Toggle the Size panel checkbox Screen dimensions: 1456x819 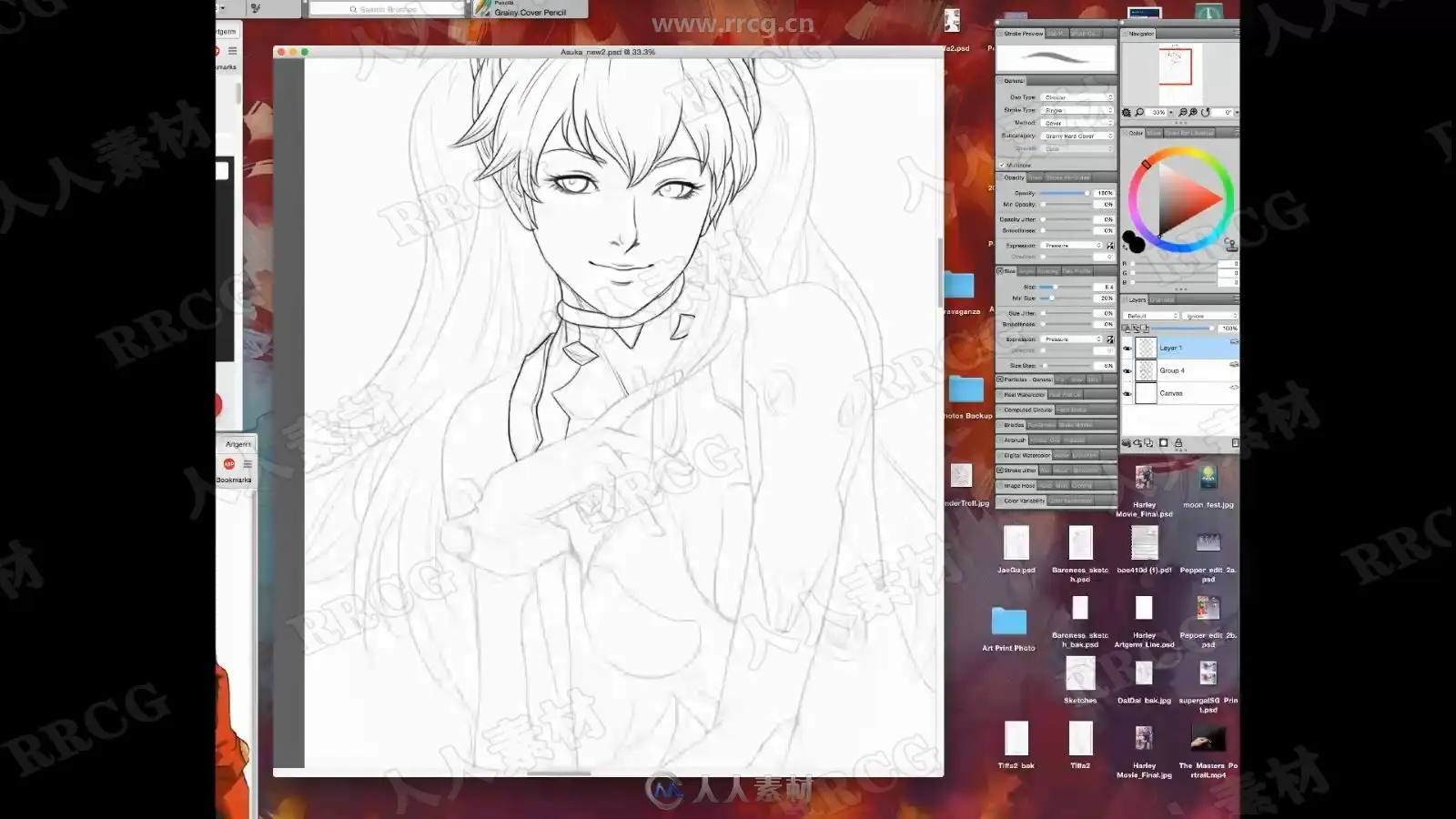tap(1000, 271)
